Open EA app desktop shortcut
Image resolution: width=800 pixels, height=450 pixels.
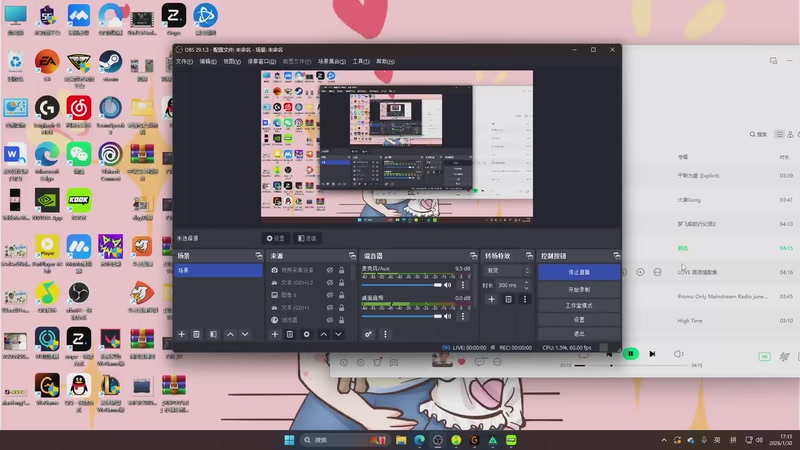(47, 66)
